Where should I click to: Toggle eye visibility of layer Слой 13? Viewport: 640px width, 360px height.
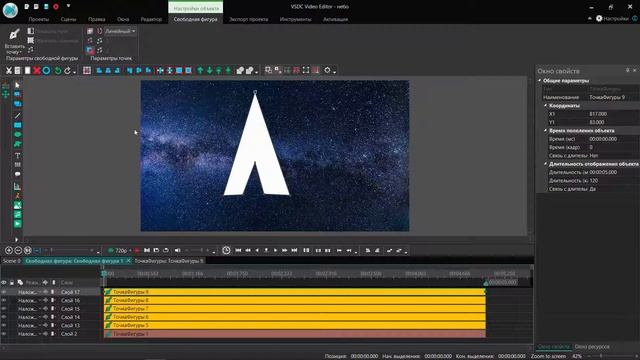click(4, 325)
